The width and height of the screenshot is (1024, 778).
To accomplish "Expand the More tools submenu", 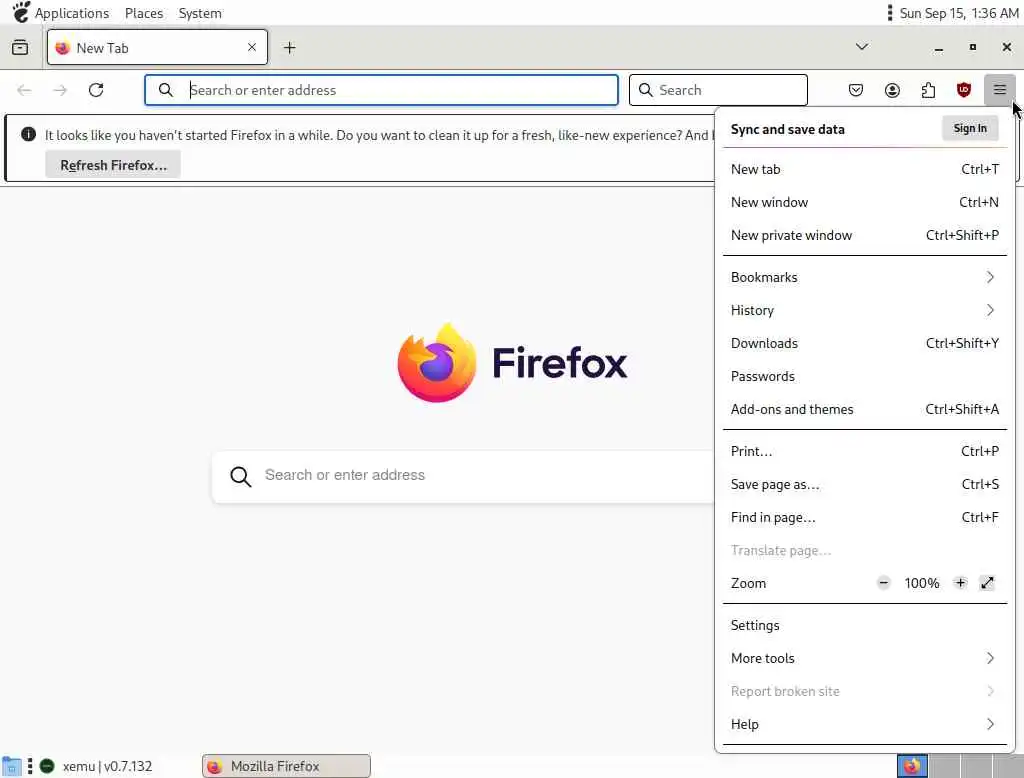I will [865, 658].
